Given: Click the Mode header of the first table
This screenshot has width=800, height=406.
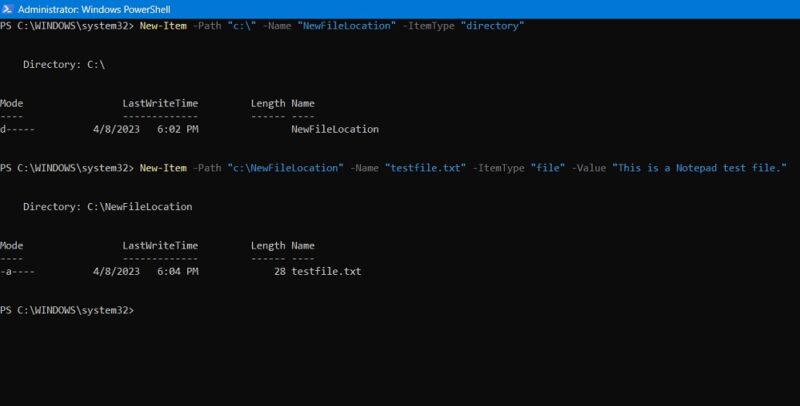Looking at the screenshot, I should 12,103.
